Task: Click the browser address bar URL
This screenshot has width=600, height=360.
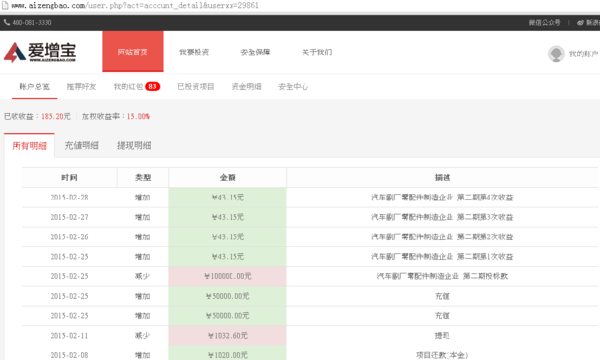Action: coord(135,5)
